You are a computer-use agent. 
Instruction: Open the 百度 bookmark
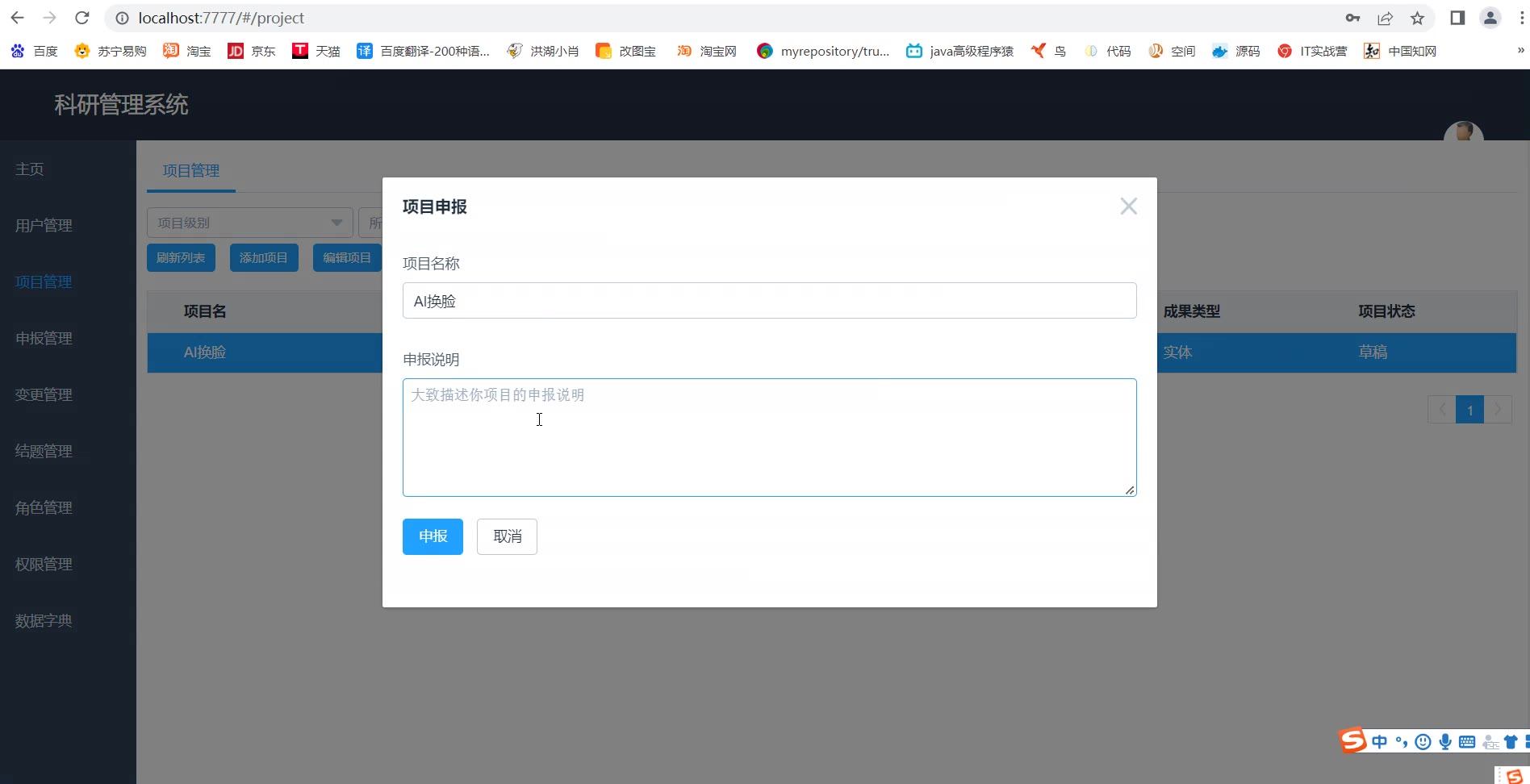(34, 51)
